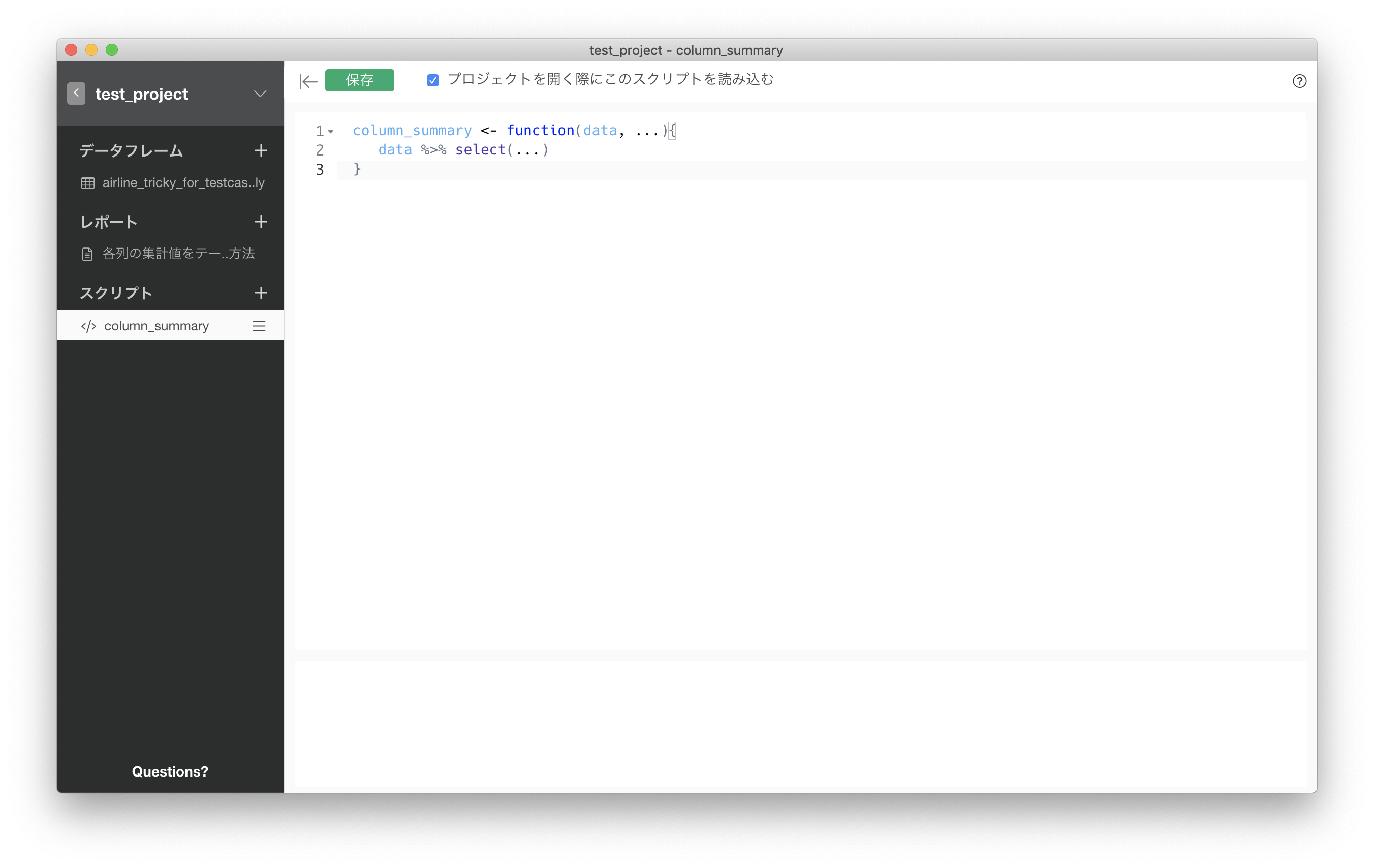Collapse the sidebar with the arrow icon

pos(308,82)
